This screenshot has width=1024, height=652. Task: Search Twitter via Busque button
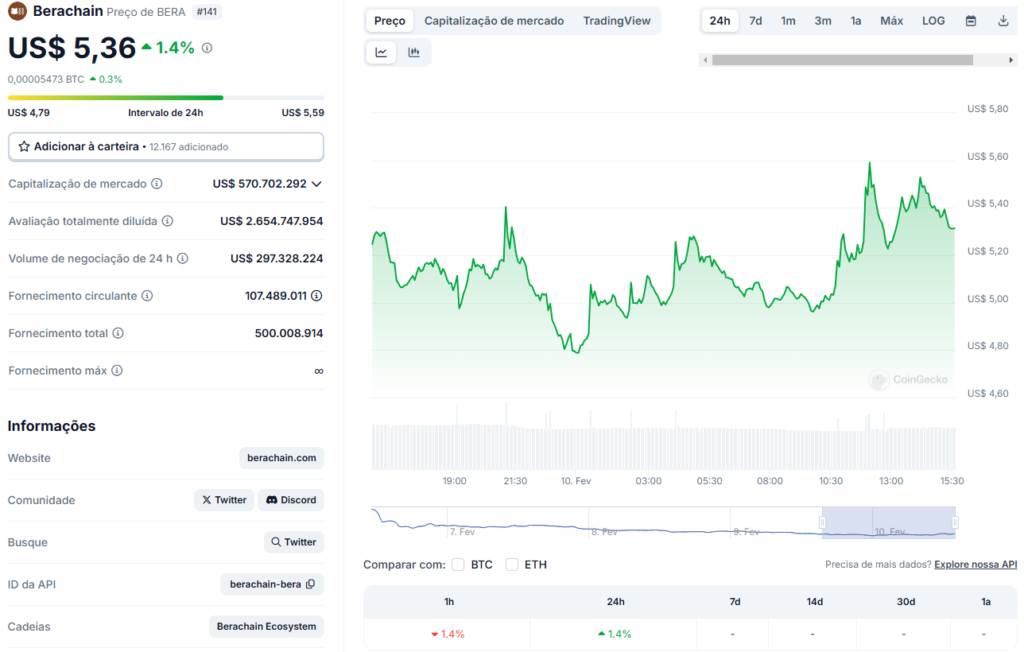tap(294, 542)
